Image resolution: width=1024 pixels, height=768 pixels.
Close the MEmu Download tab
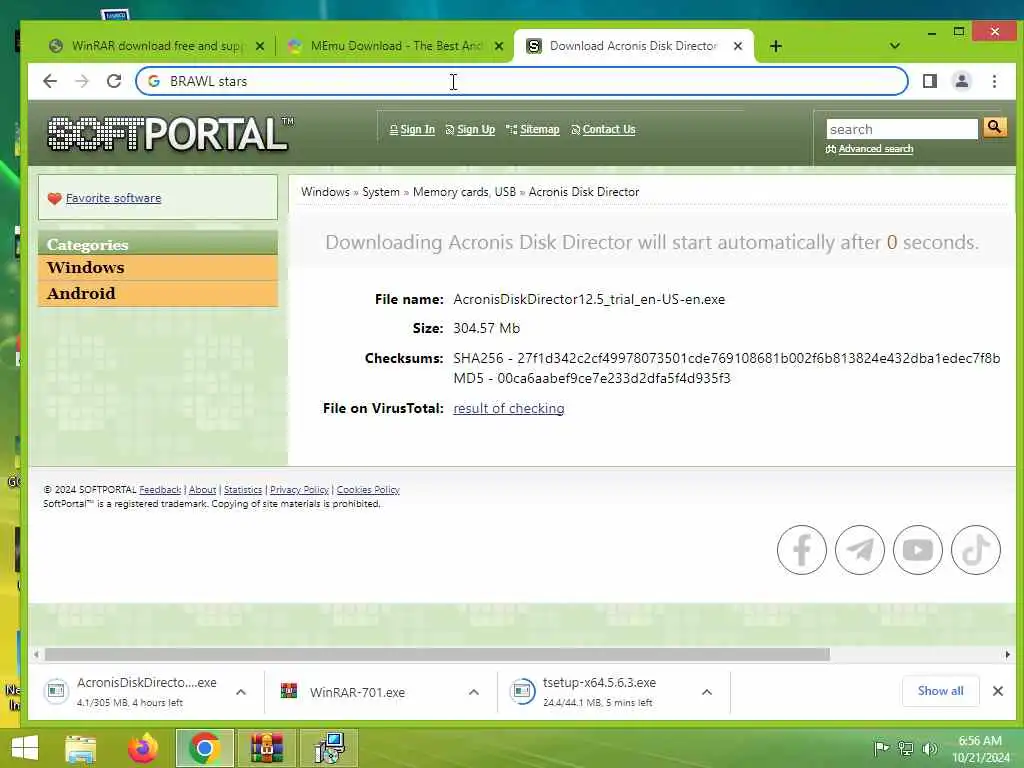coord(499,46)
